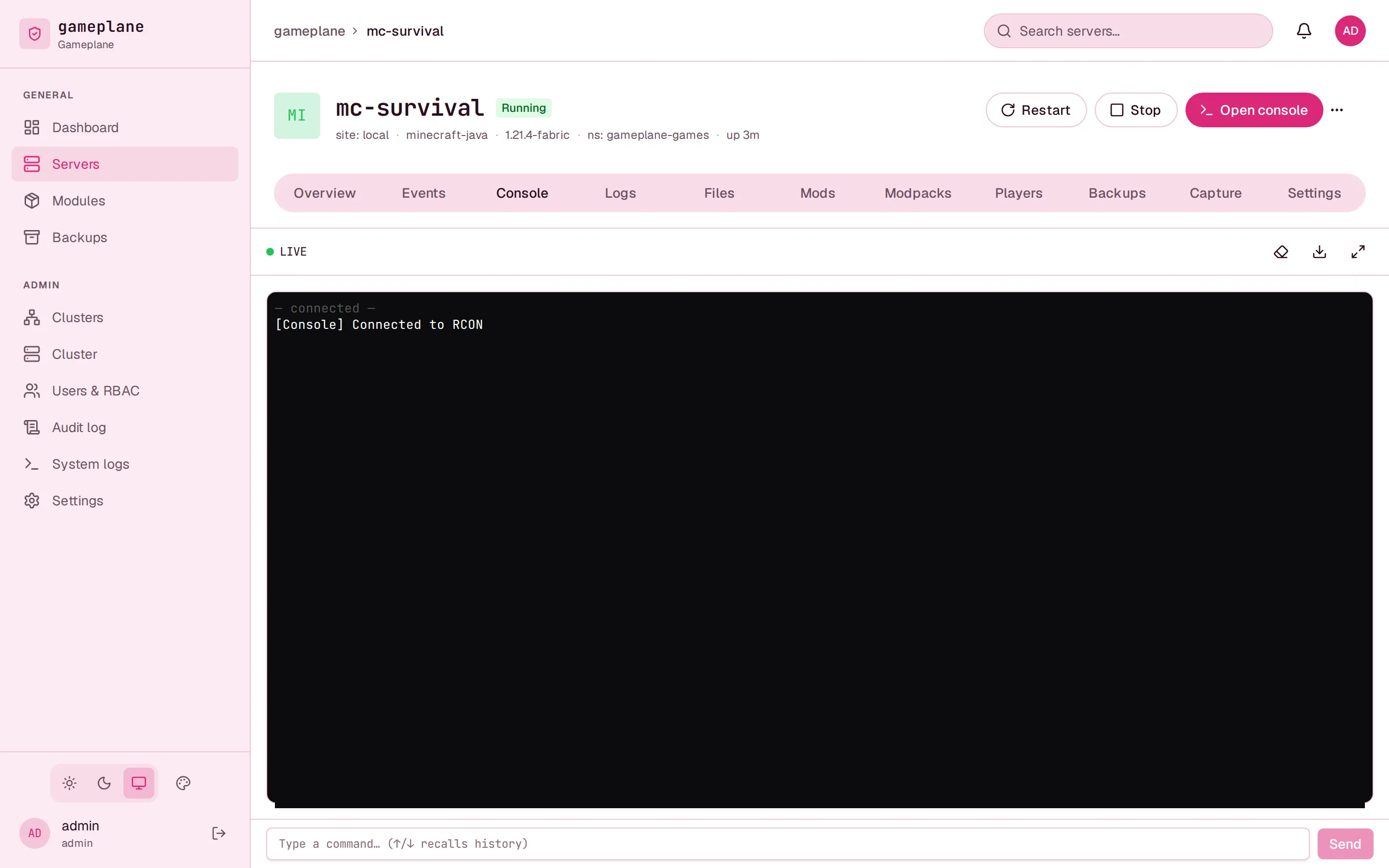Switch to the Events tab
Image resolution: width=1389 pixels, height=868 pixels.
pyautogui.click(x=423, y=193)
